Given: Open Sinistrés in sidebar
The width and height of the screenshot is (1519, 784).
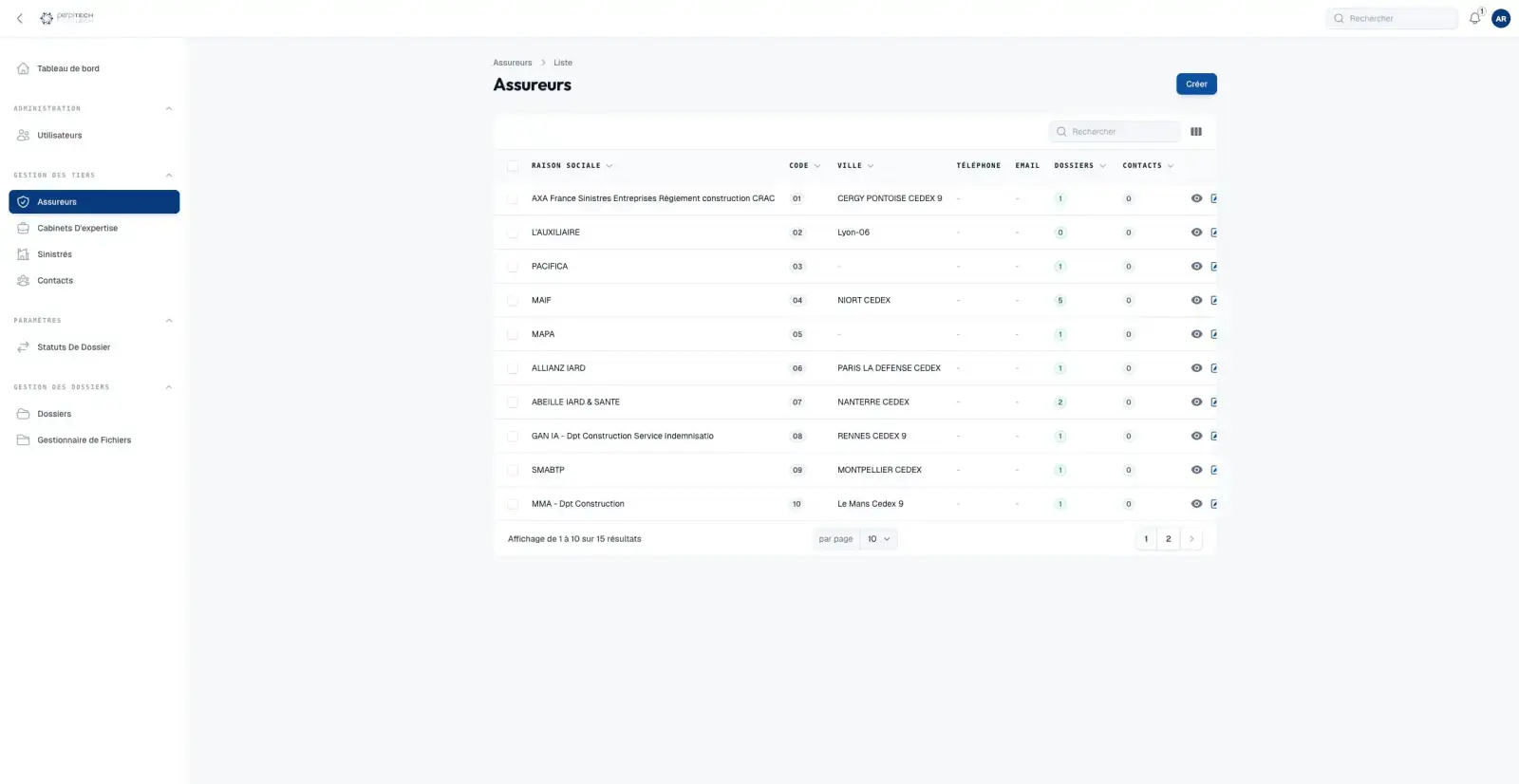Looking at the screenshot, I should tap(94, 254).
